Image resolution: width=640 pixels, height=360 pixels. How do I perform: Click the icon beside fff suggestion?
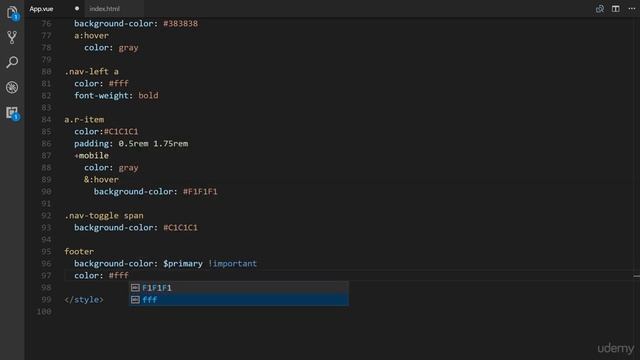[136, 300]
